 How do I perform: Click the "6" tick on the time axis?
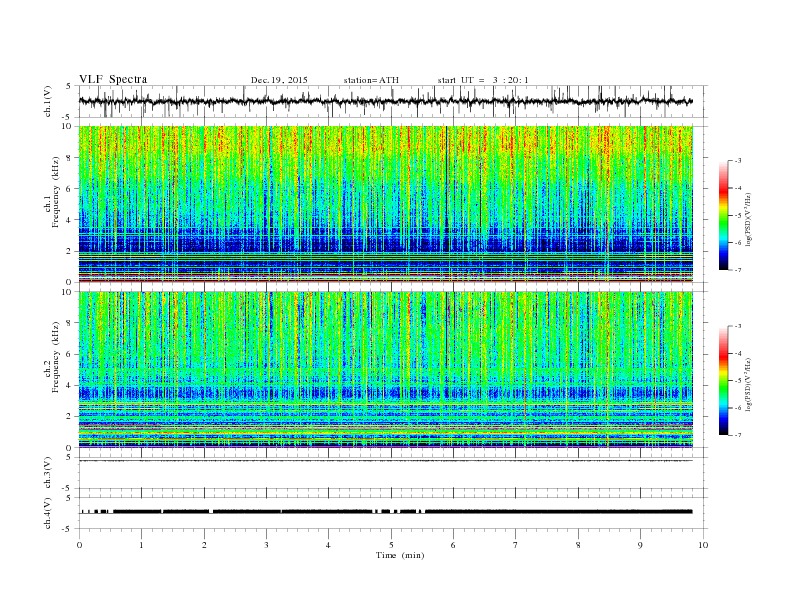tap(453, 545)
